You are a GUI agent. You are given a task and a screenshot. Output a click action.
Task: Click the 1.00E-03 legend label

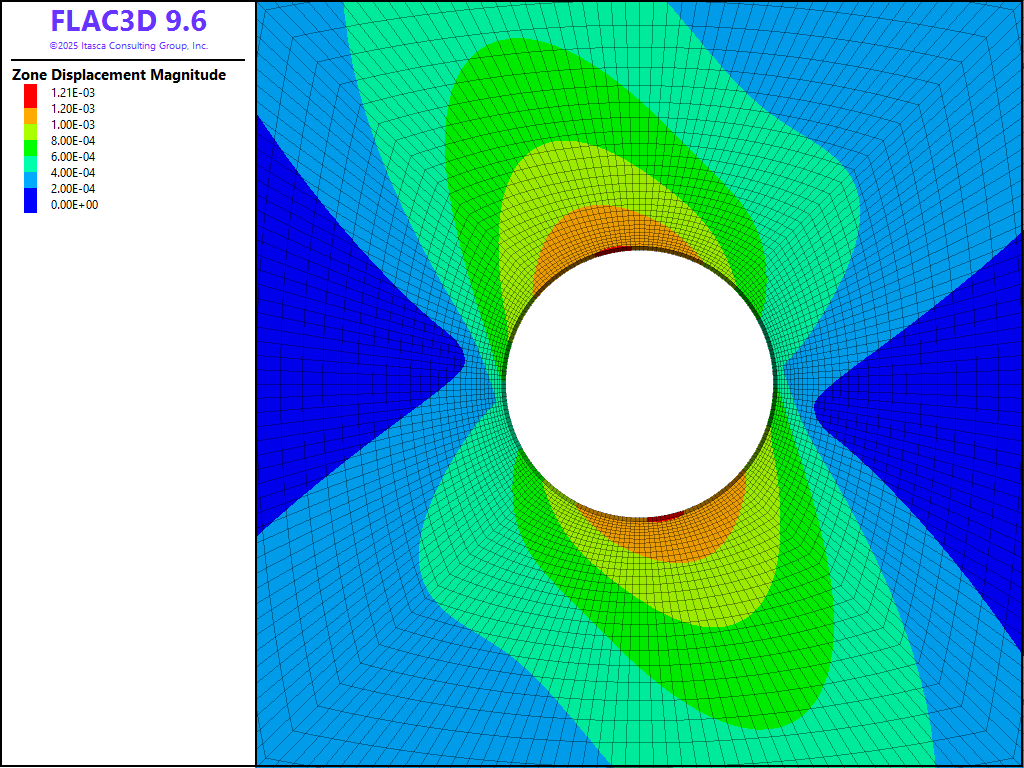(73, 125)
